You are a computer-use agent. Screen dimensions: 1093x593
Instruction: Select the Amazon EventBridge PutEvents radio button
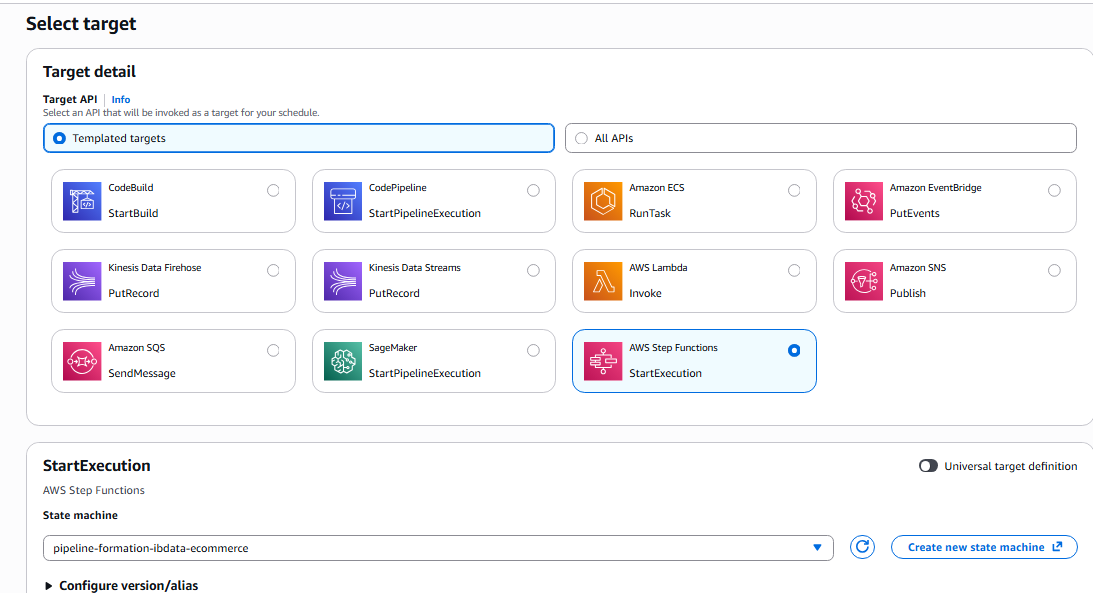point(1055,190)
